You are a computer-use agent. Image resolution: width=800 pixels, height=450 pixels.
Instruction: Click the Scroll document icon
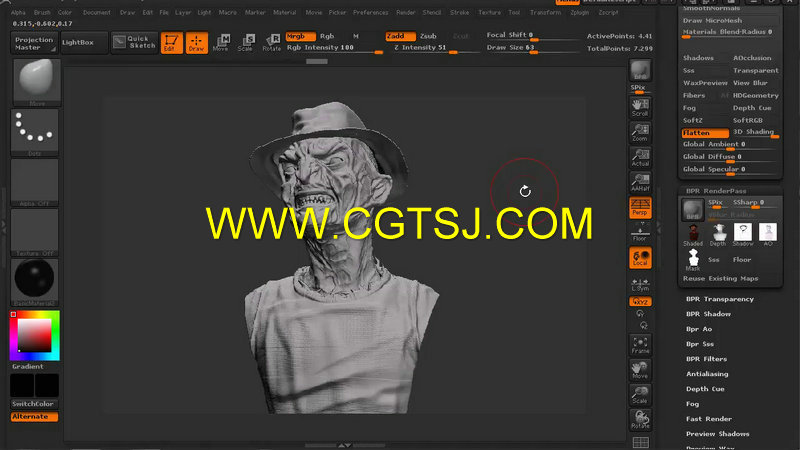[640, 107]
